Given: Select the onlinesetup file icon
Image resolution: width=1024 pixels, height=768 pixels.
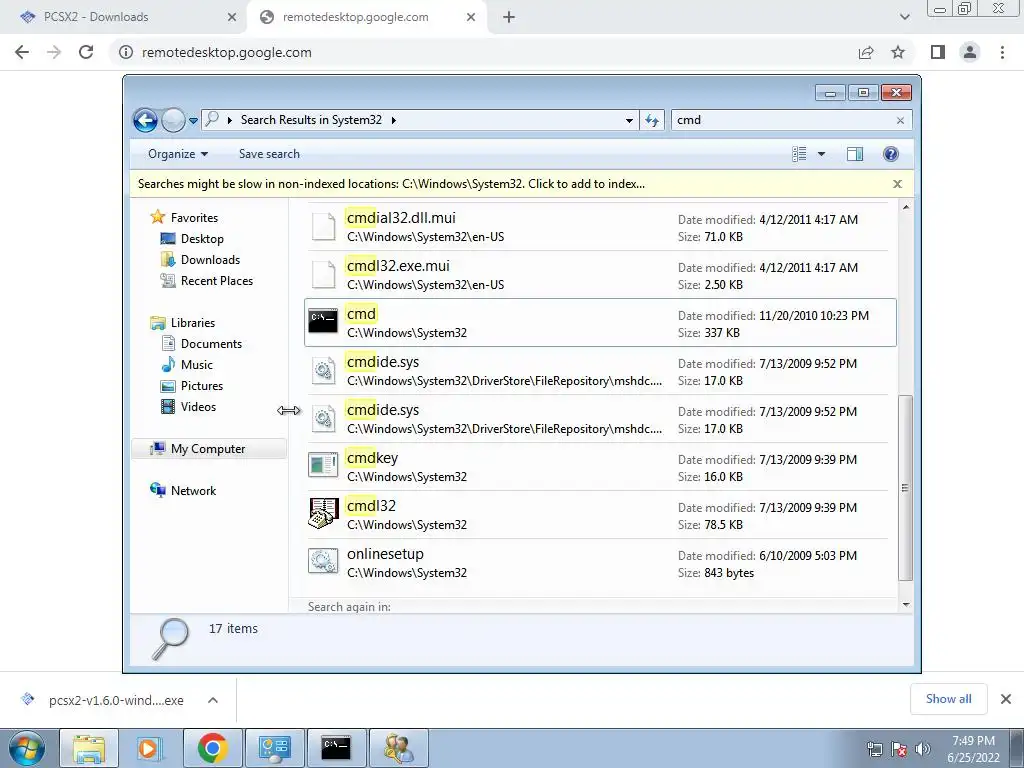Looking at the screenshot, I should point(323,562).
